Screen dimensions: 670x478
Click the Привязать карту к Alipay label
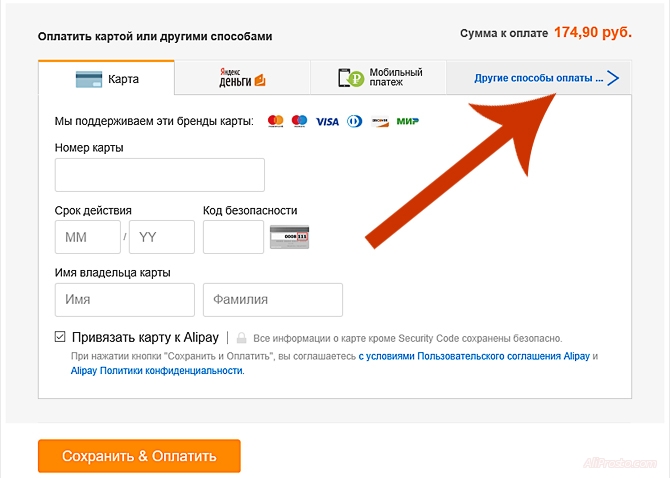pos(145,337)
